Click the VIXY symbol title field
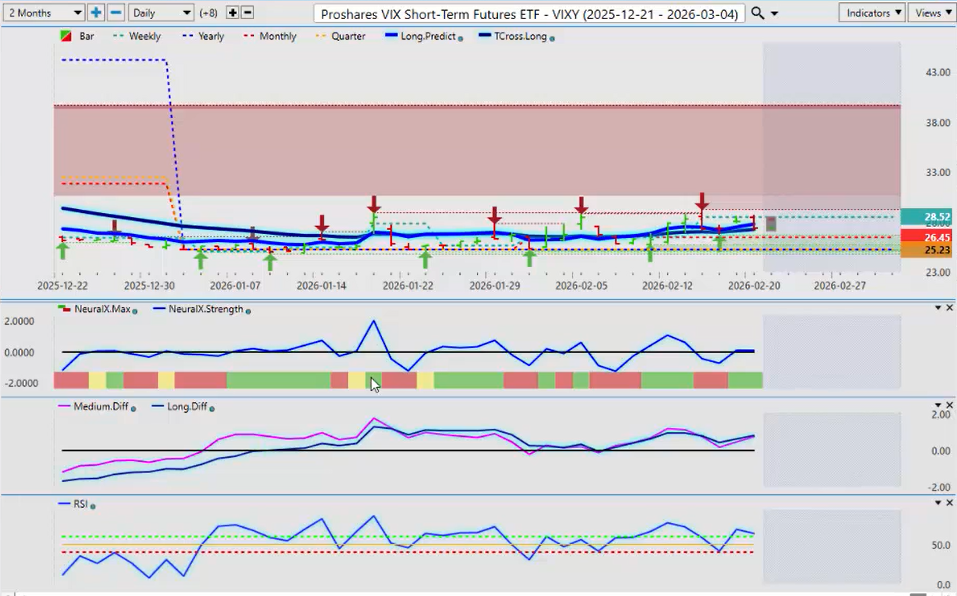Image resolution: width=957 pixels, height=596 pixels. click(x=529, y=13)
